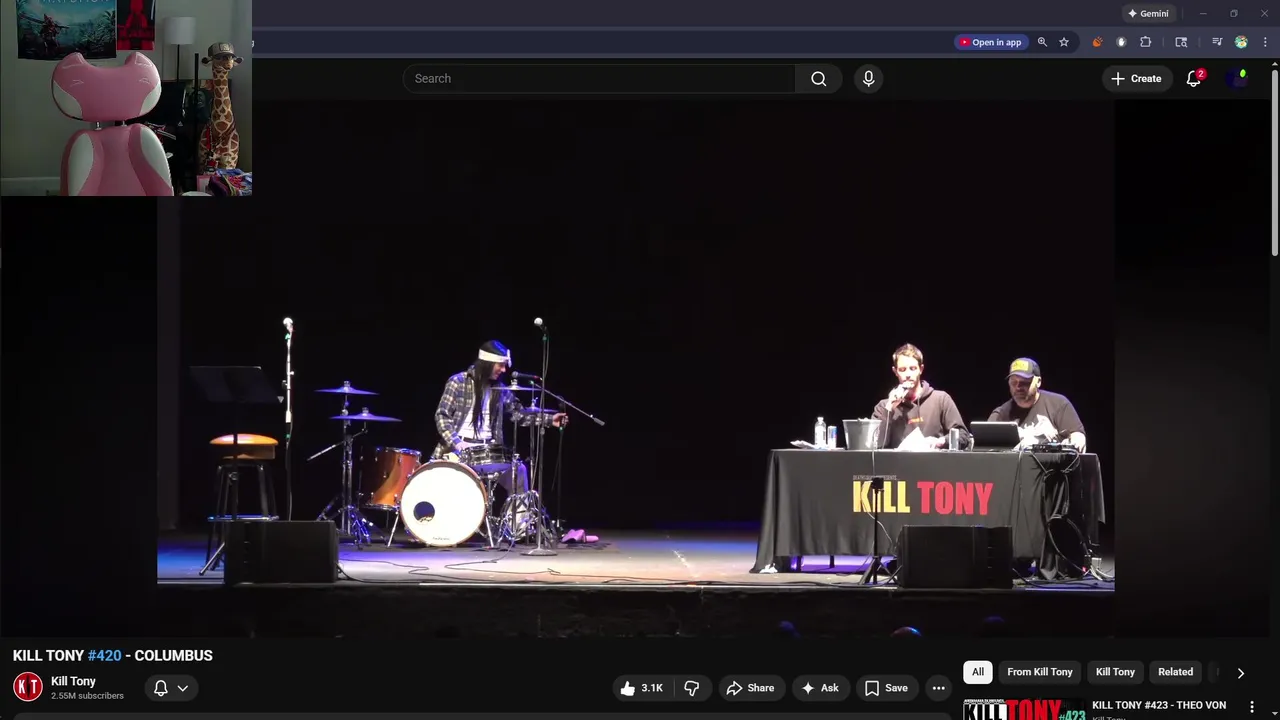The height and width of the screenshot is (720, 1280).
Task: Open the Kill Tony channel name link
Action: [x=73, y=681]
